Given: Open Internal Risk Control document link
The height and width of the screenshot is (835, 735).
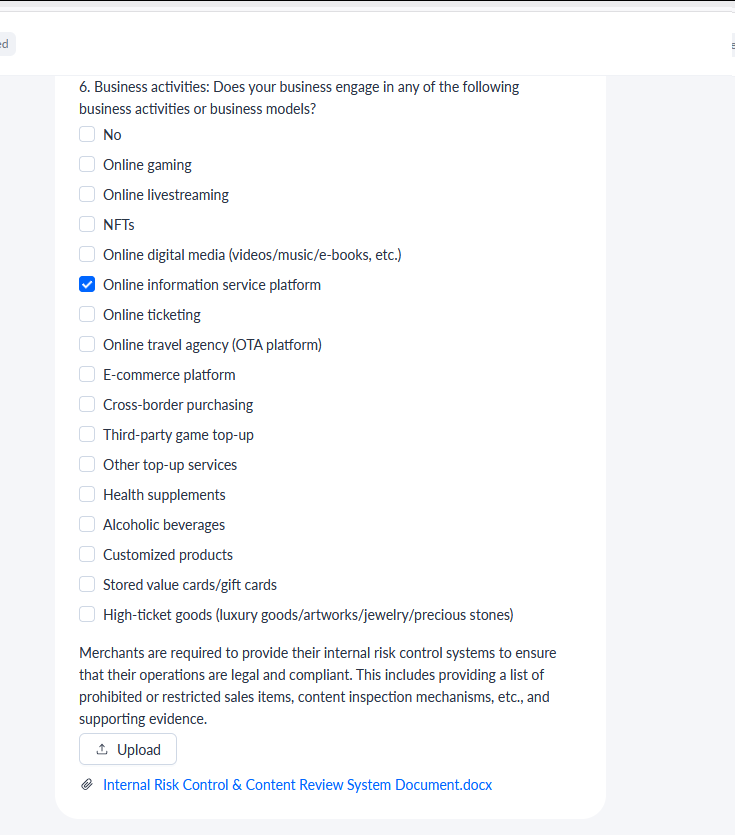Looking at the screenshot, I should coord(297,785).
